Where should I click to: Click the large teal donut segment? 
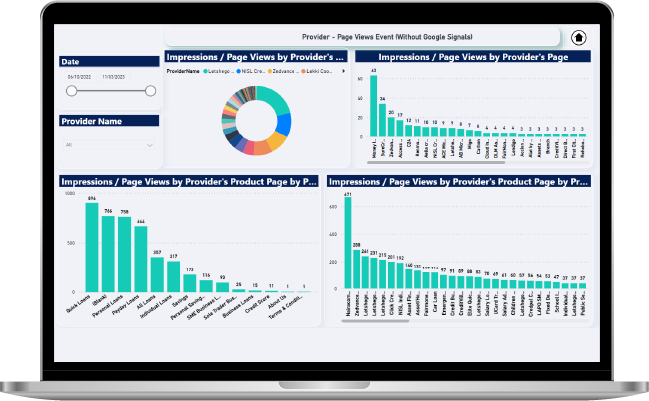pyautogui.click(x=275, y=99)
